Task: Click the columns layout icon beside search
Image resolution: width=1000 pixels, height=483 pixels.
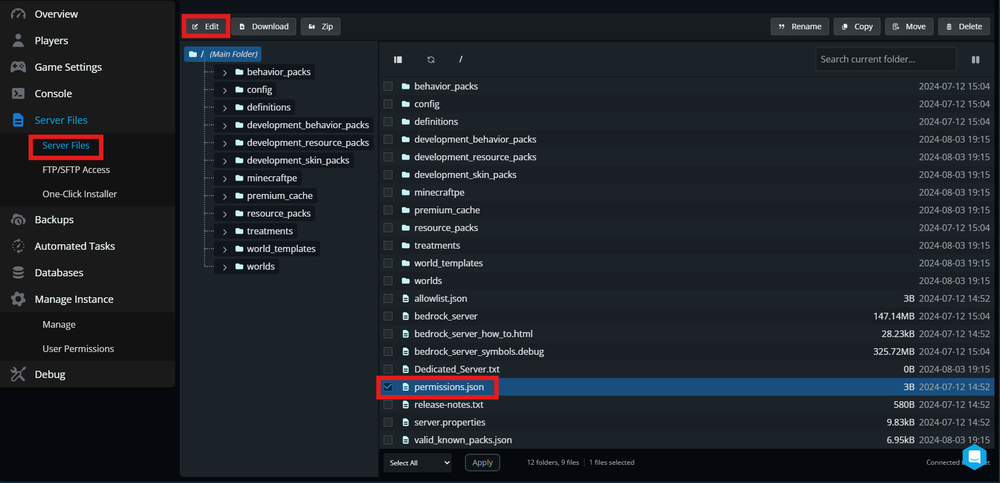Action: [x=975, y=60]
